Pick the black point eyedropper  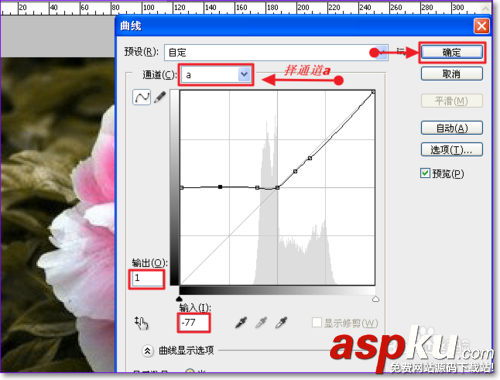point(241,322)
